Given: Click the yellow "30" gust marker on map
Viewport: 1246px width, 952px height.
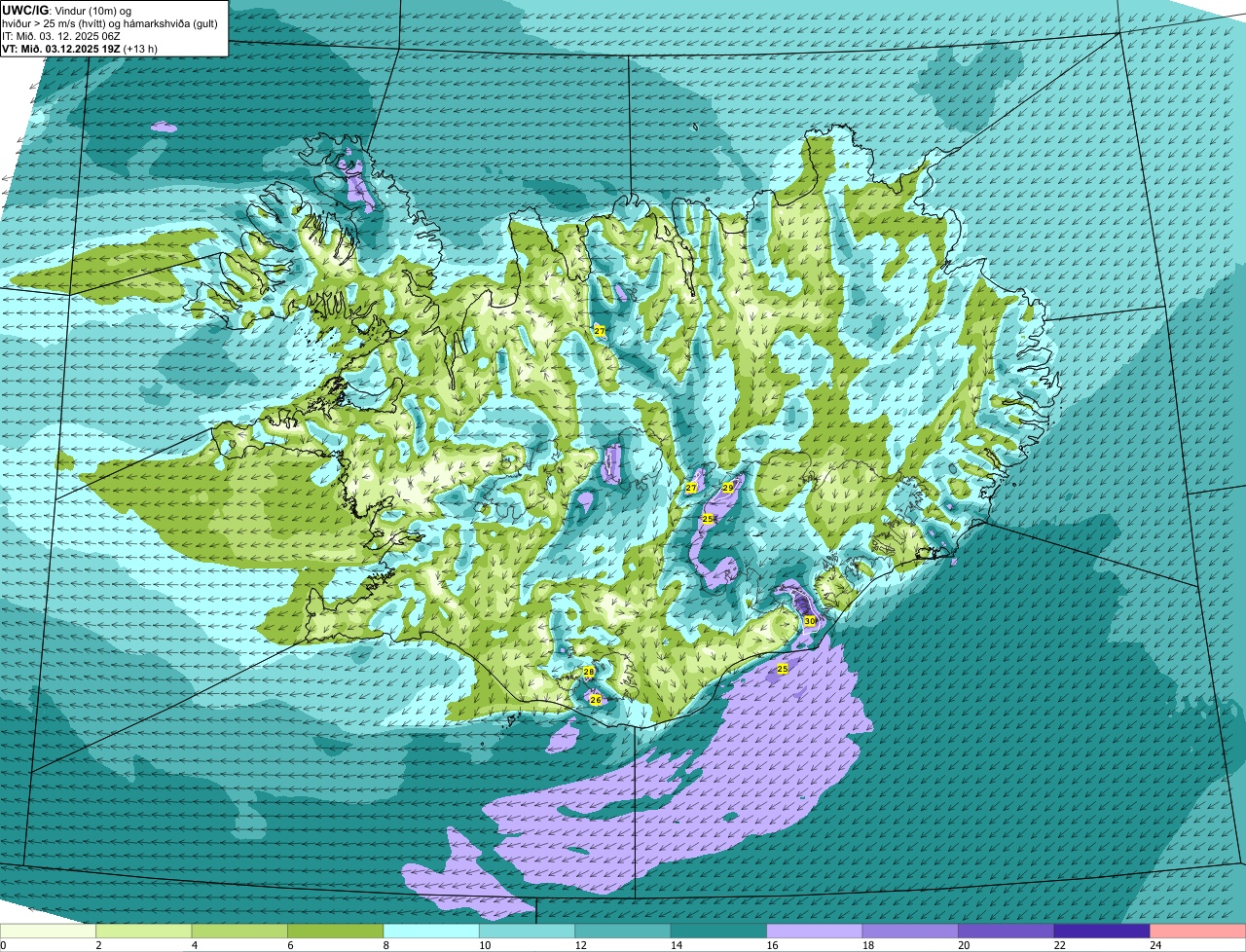Looking at the screenshot, I should (x=810, y=621).
